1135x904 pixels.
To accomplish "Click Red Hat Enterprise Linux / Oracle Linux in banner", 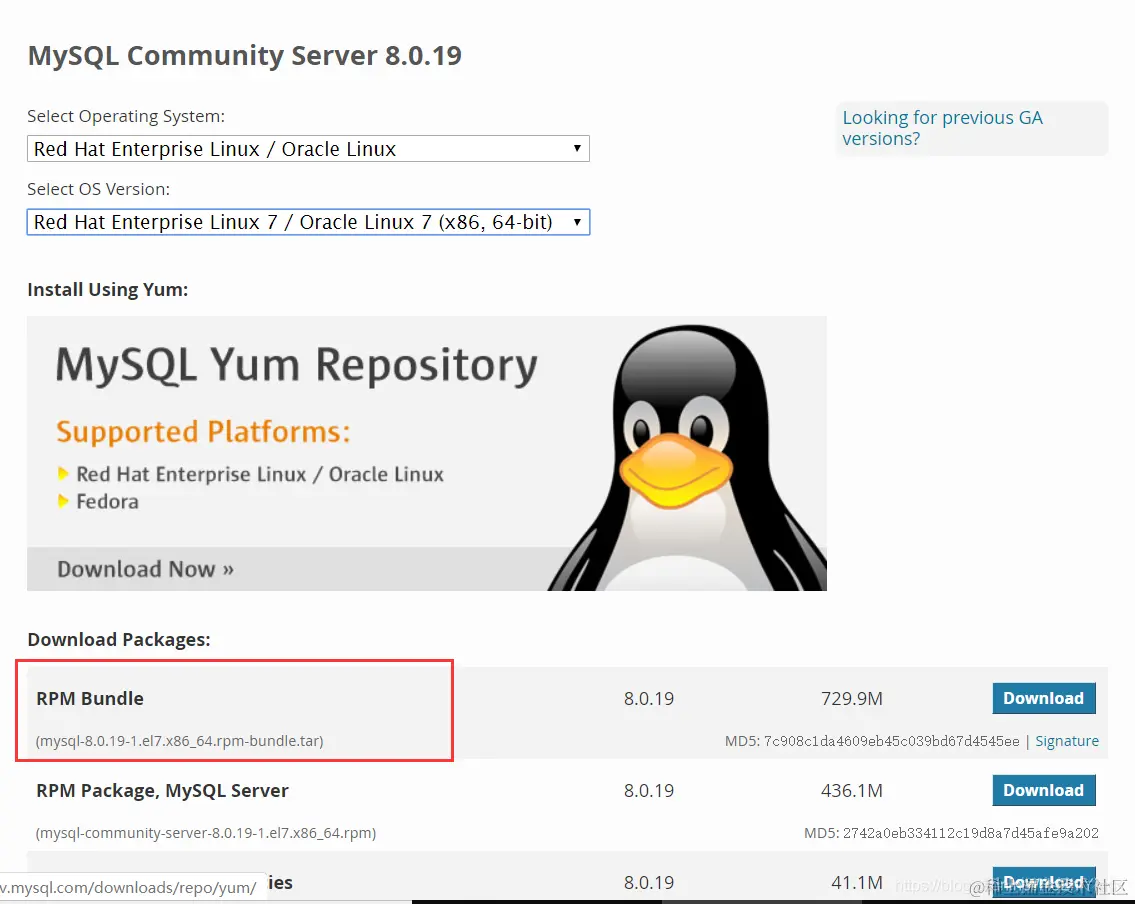I will click(260, 474).
